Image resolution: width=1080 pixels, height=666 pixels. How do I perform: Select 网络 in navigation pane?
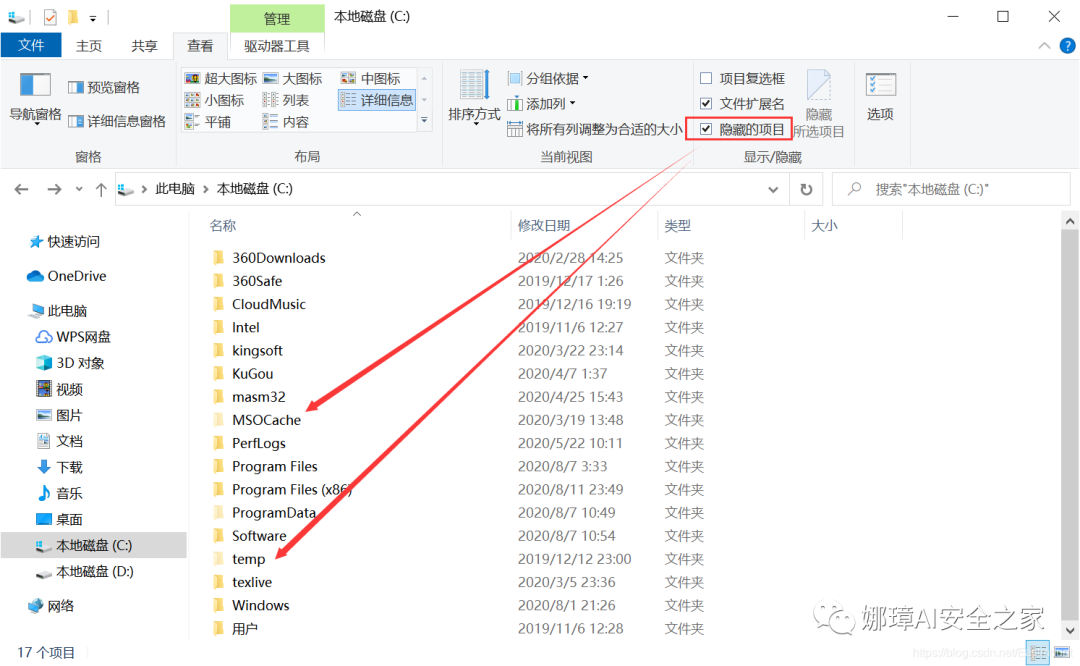pyautogui.click(x=51, y=606)
